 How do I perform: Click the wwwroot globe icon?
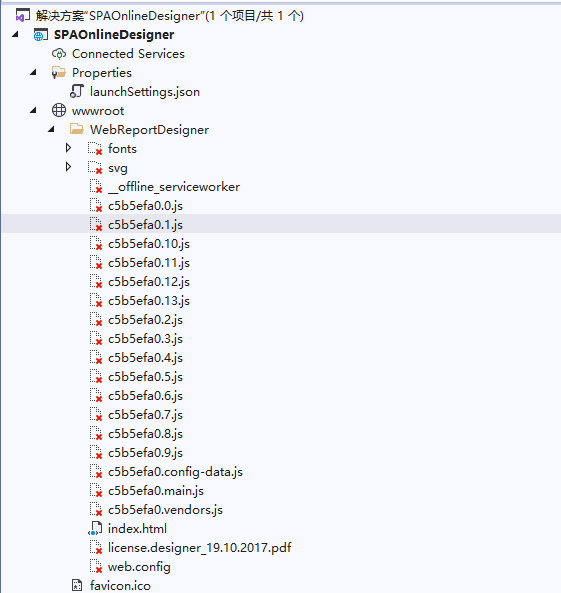59,110
